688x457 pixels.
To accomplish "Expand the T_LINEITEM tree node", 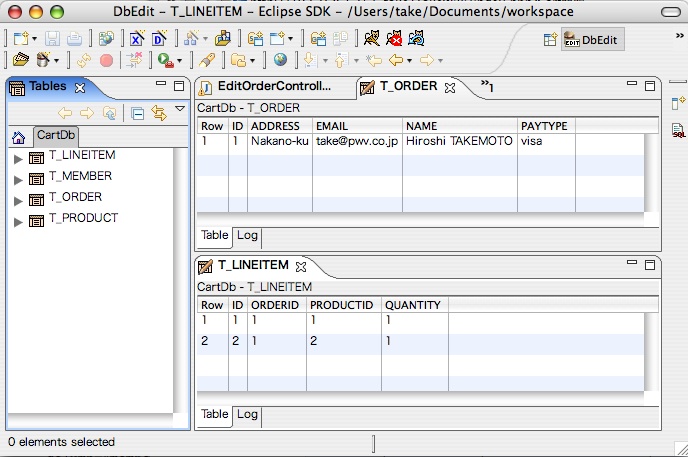I will coord(18,158).
